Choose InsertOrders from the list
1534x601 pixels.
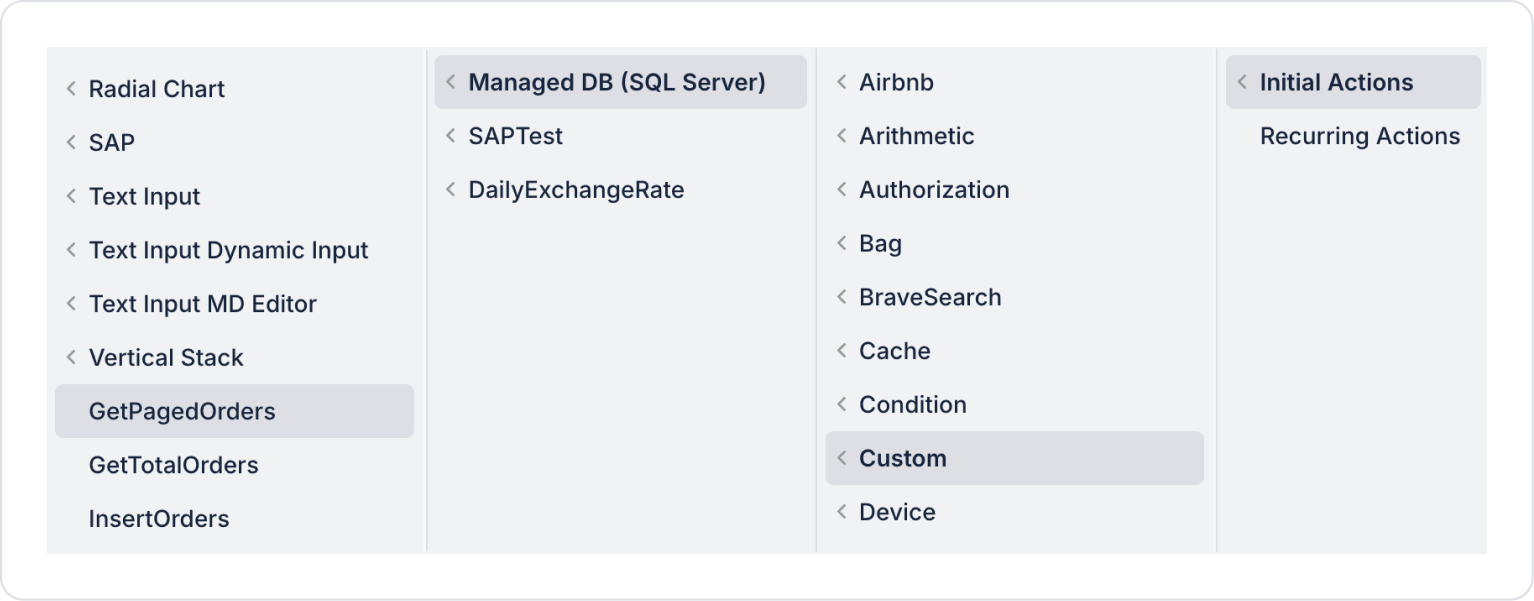point(159,519)
